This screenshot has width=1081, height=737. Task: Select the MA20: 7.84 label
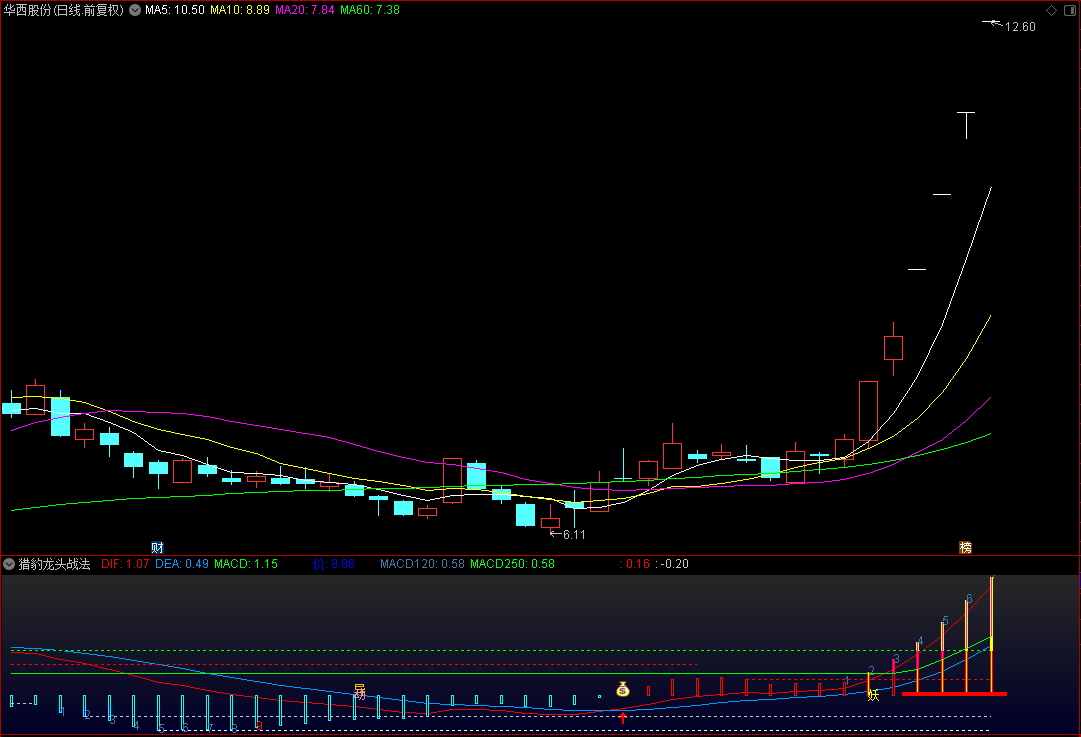(305, 10)
